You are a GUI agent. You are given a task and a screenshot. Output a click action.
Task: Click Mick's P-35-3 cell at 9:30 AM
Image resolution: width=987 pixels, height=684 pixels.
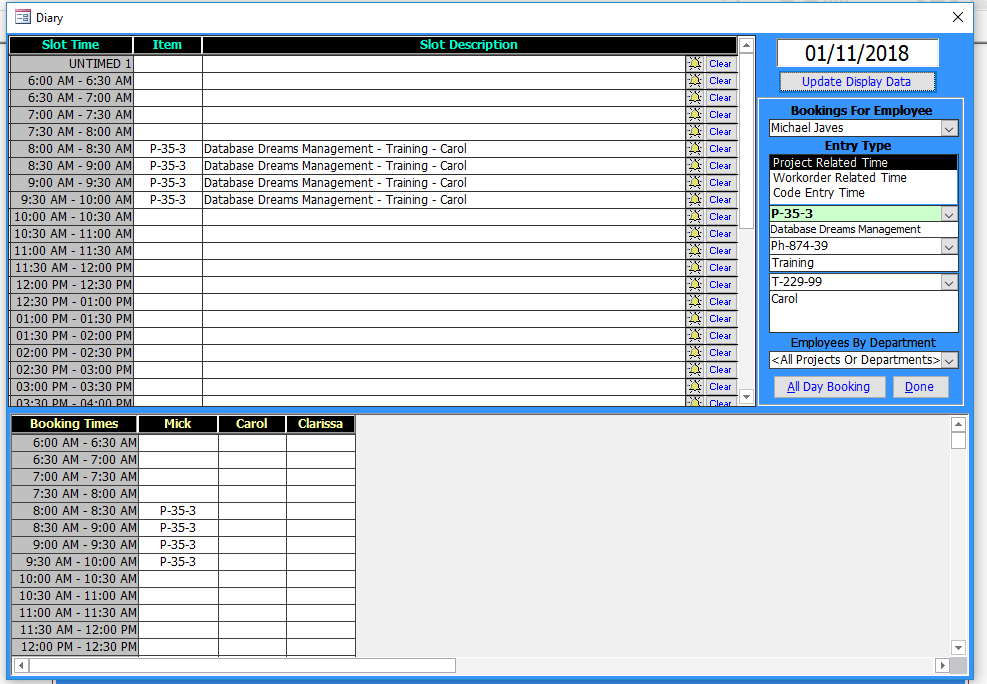(x=178, y=561)
